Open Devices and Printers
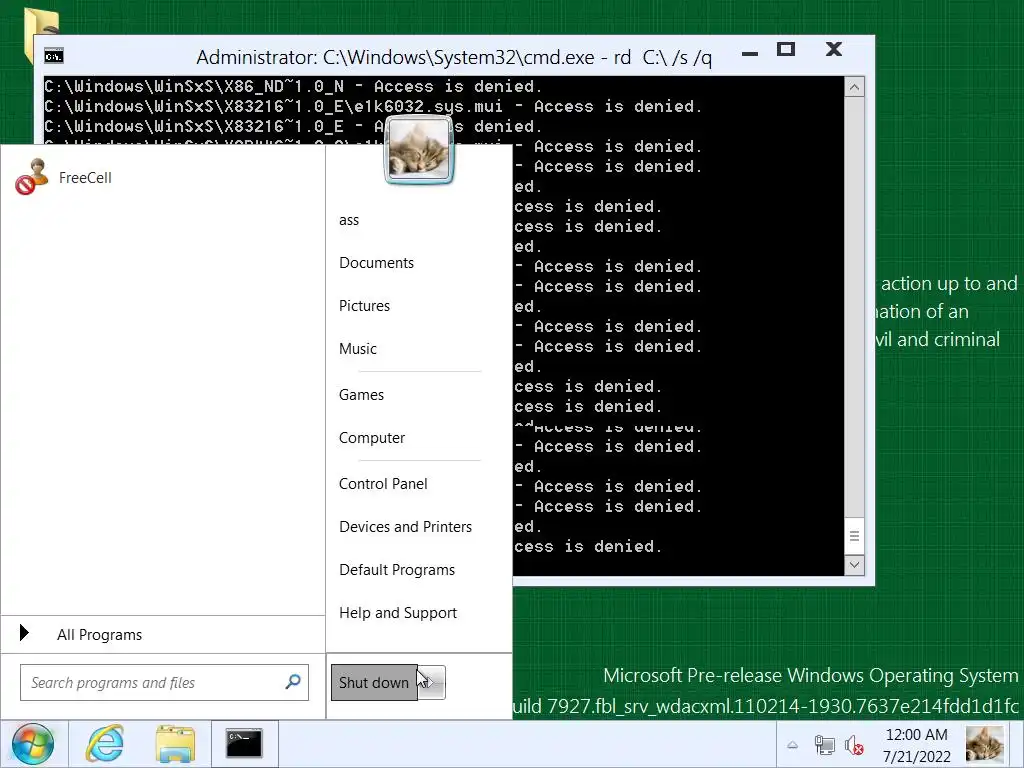 [x=405, y=526]
